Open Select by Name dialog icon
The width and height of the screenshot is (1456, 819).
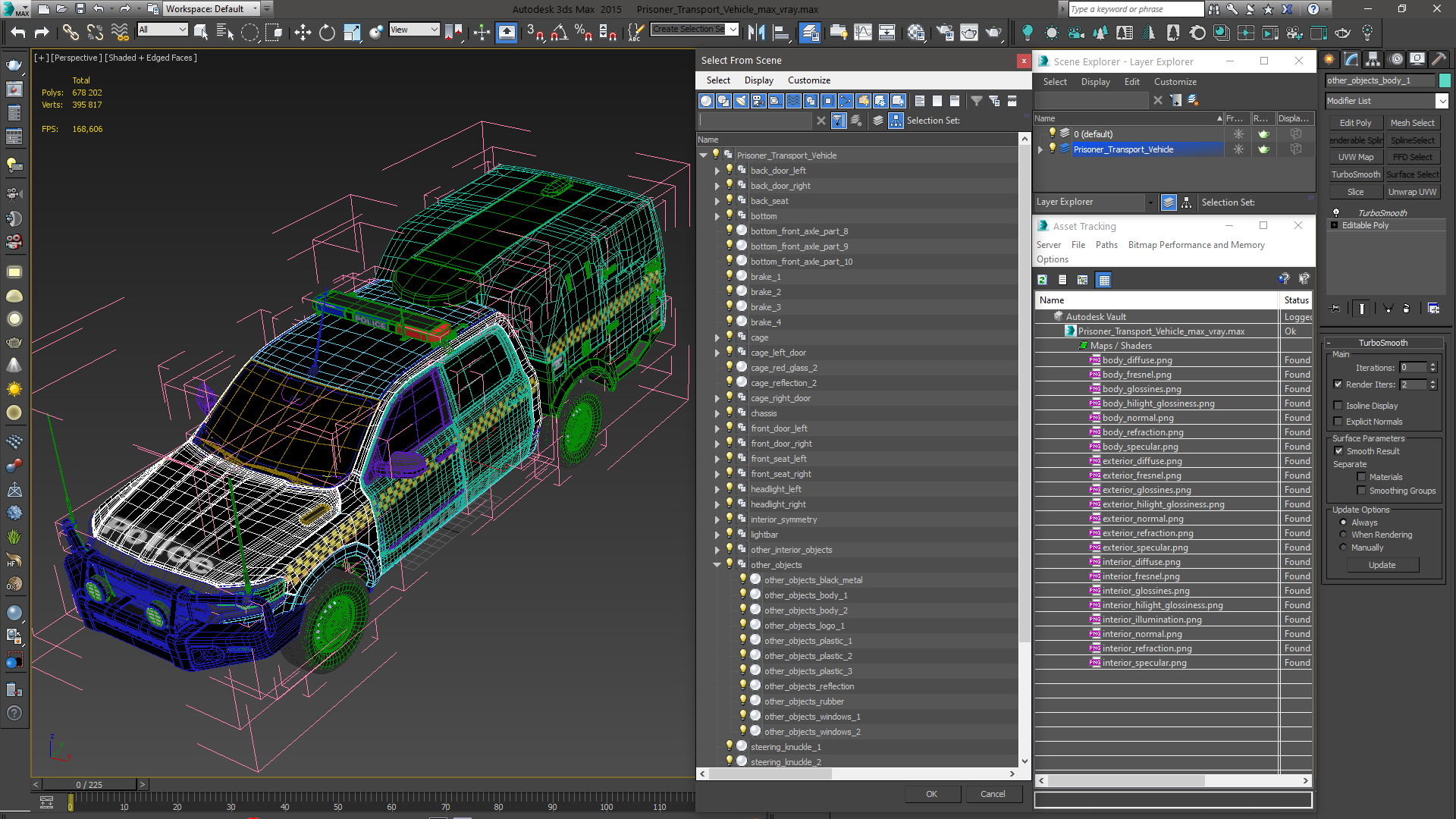tap(225, 32)
